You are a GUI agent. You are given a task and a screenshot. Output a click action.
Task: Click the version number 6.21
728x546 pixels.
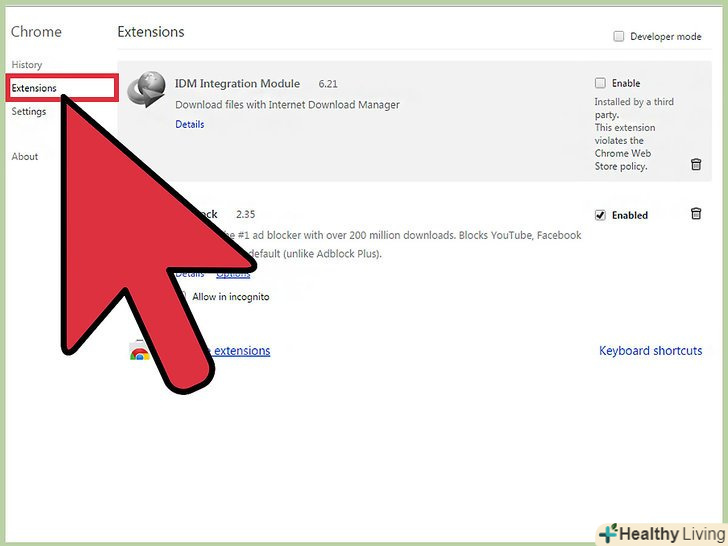328,84
